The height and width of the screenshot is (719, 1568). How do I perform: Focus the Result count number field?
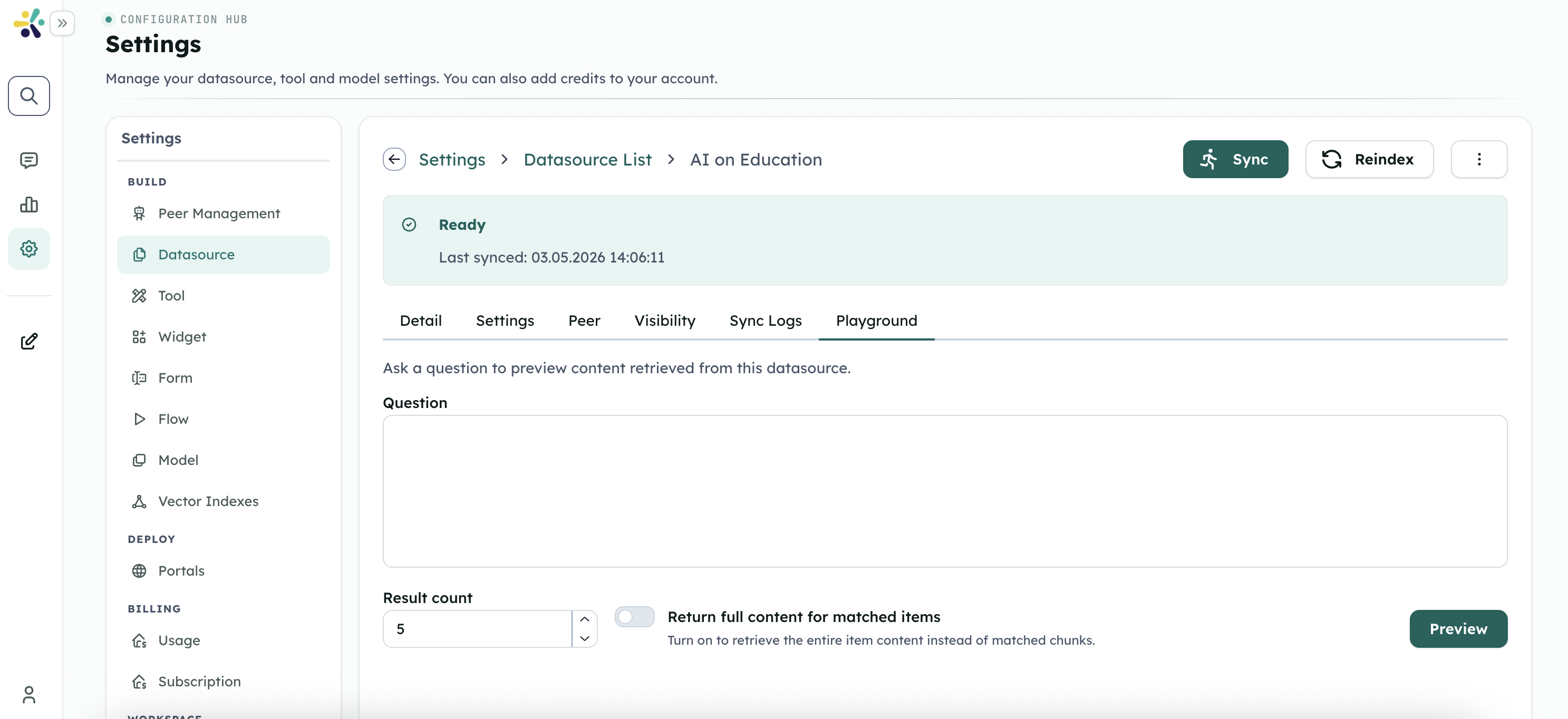coord(477,628)
